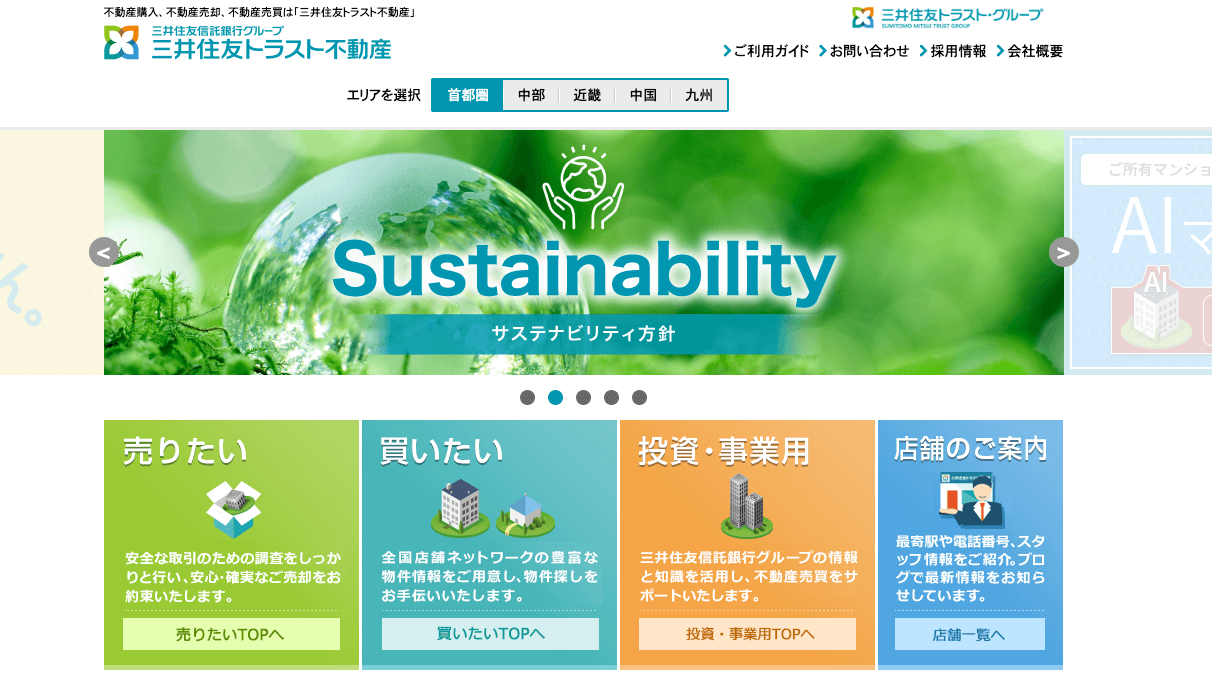
Task: Go to previous slide with left arrow
Action: (104, 252)
